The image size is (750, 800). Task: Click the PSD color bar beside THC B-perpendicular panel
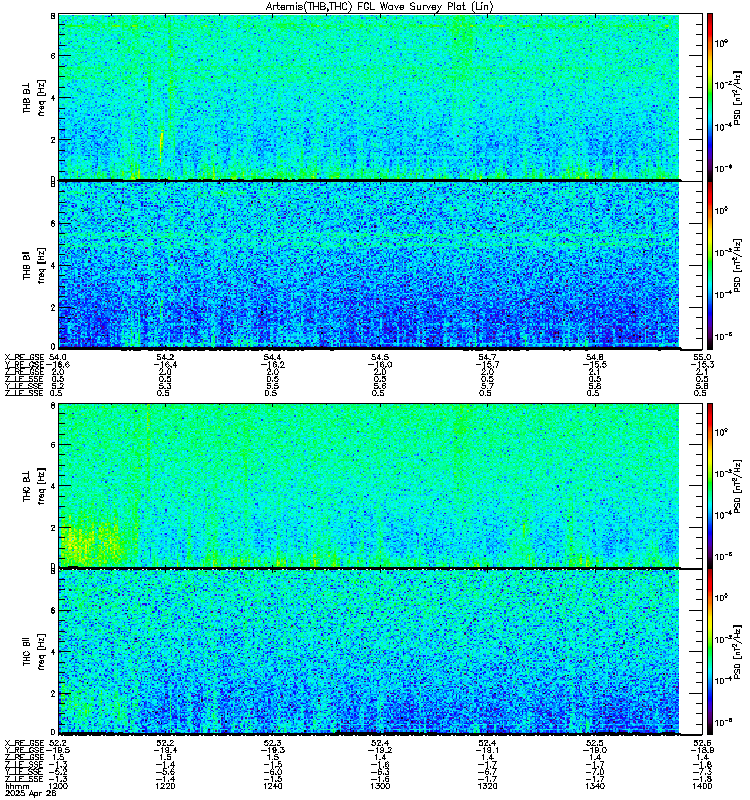[x=710, y=485]
